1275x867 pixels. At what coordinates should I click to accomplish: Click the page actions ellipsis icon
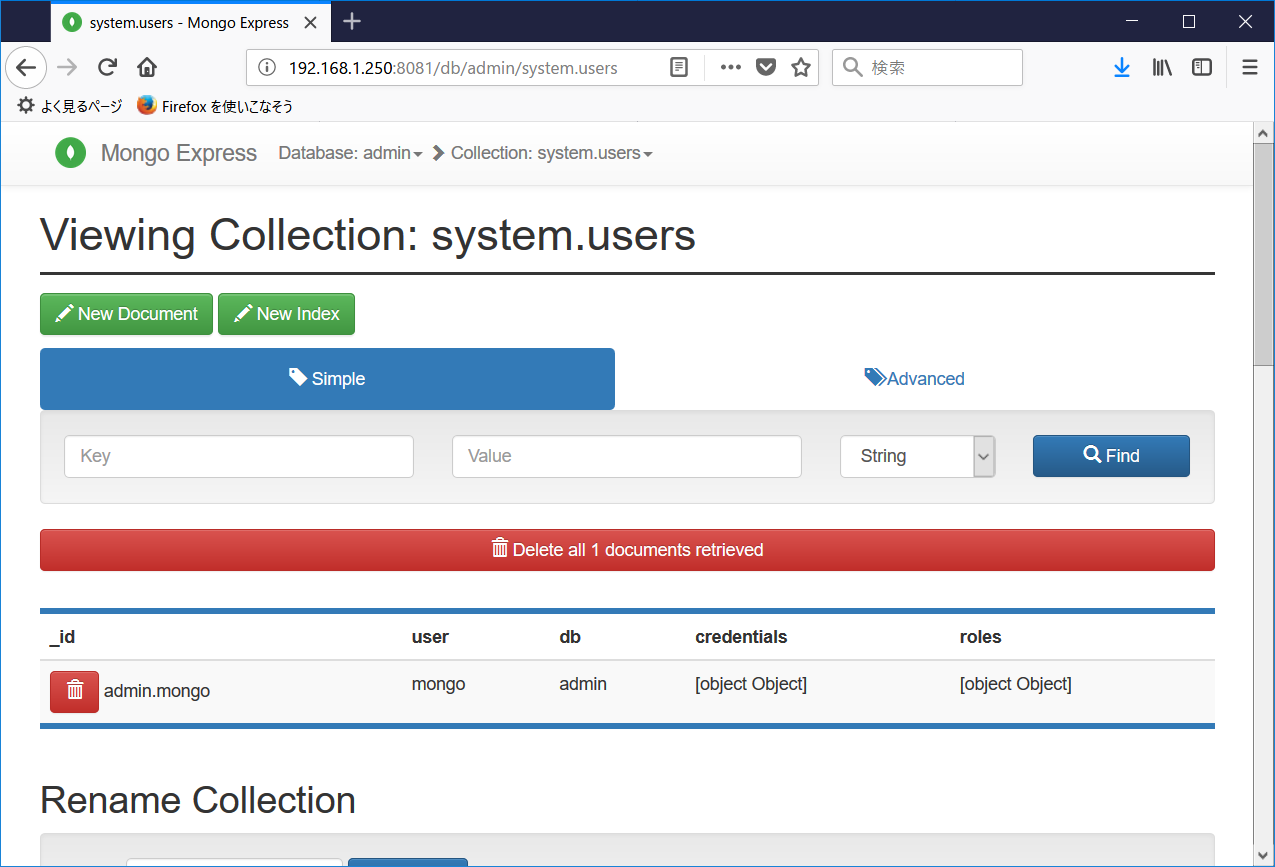pyautogui.click(x=730, y=67)
